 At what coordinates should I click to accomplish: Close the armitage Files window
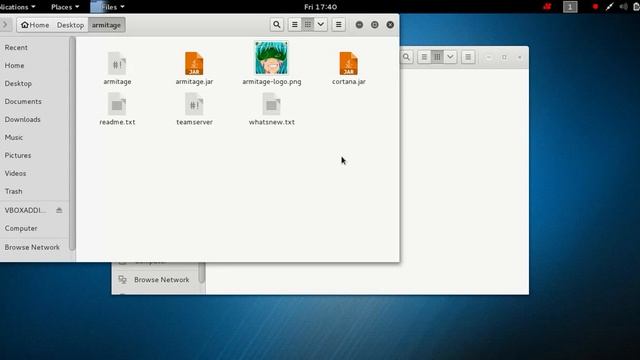(x=390, y=24)
